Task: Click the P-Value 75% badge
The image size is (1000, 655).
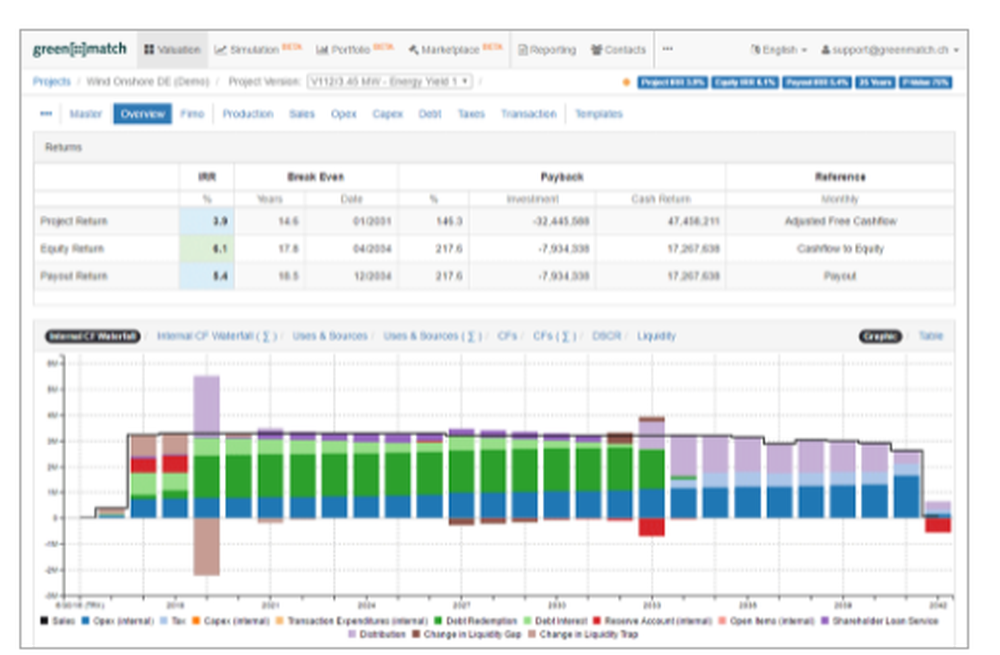Action: [x=925, y=82]
